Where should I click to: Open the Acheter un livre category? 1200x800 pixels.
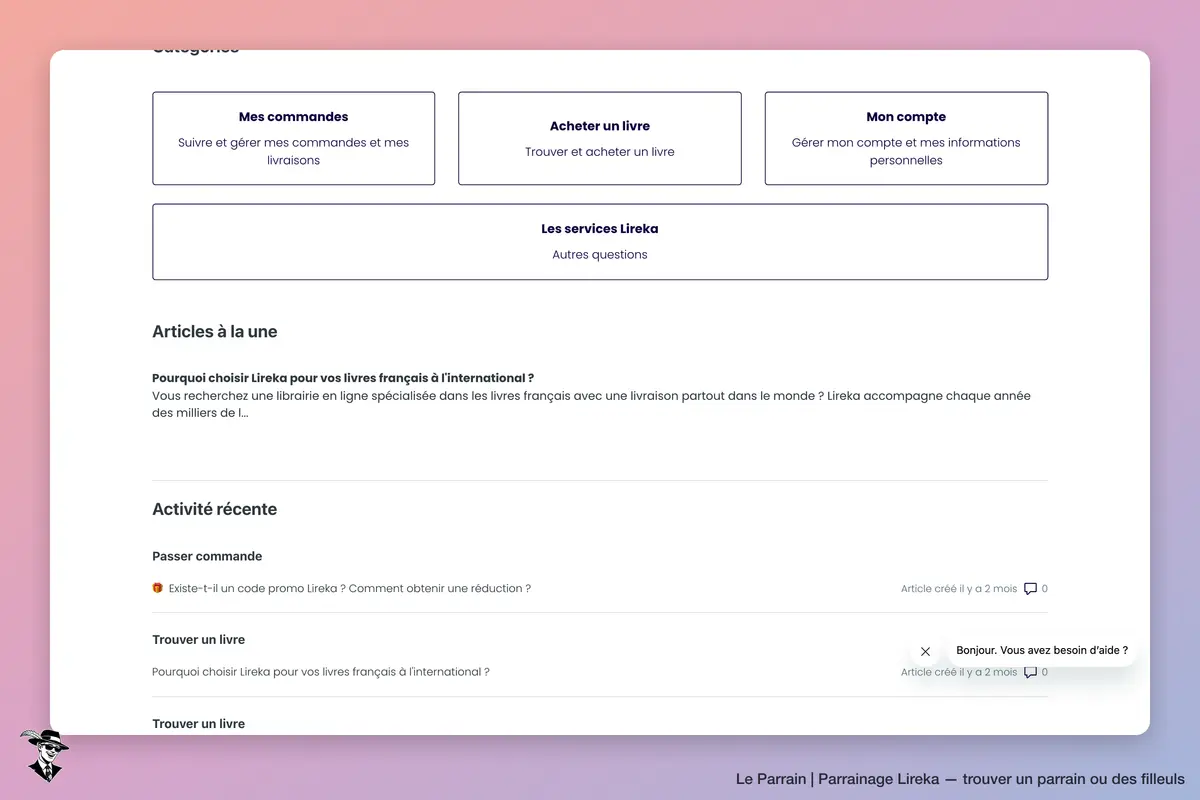(x=600, y=138)
